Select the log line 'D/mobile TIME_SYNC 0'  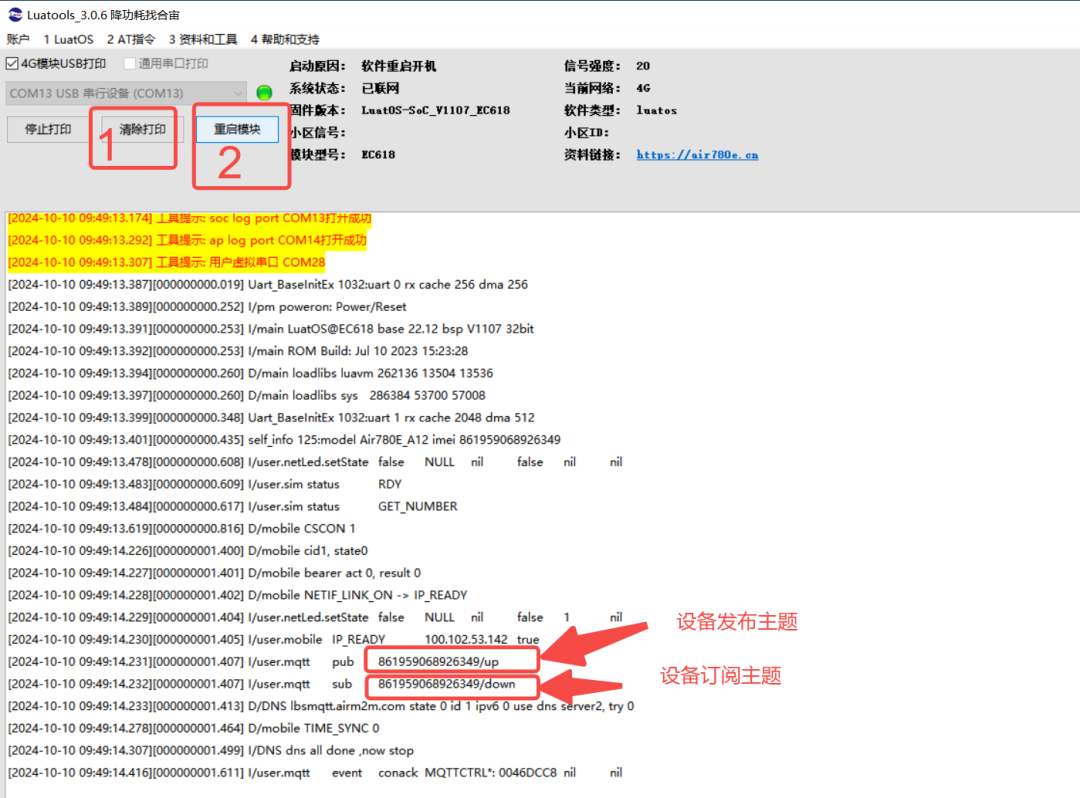point(194,728)
